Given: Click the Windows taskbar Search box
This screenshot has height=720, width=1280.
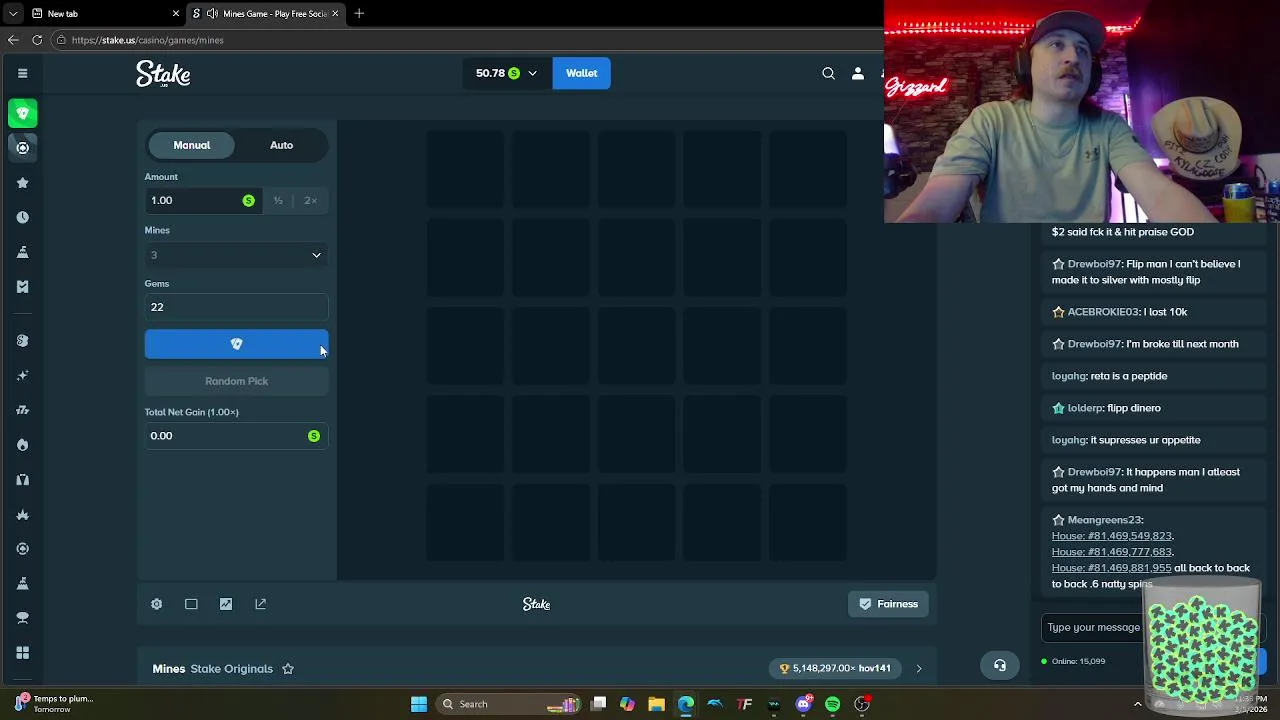Looking at the screenshot, I should pyautogui.click(x=508, y=704).
